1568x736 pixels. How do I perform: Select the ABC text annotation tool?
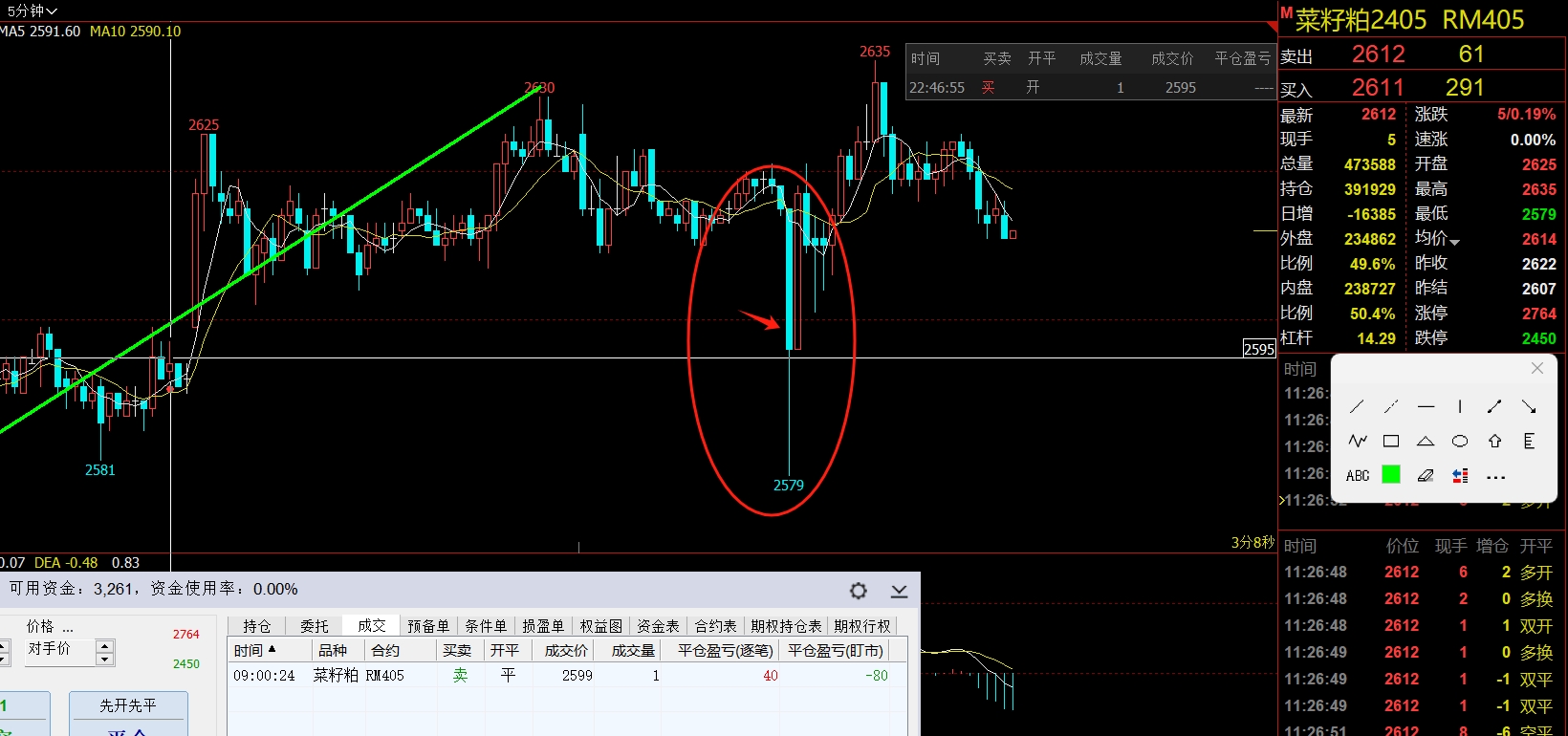coord(1357,476)
